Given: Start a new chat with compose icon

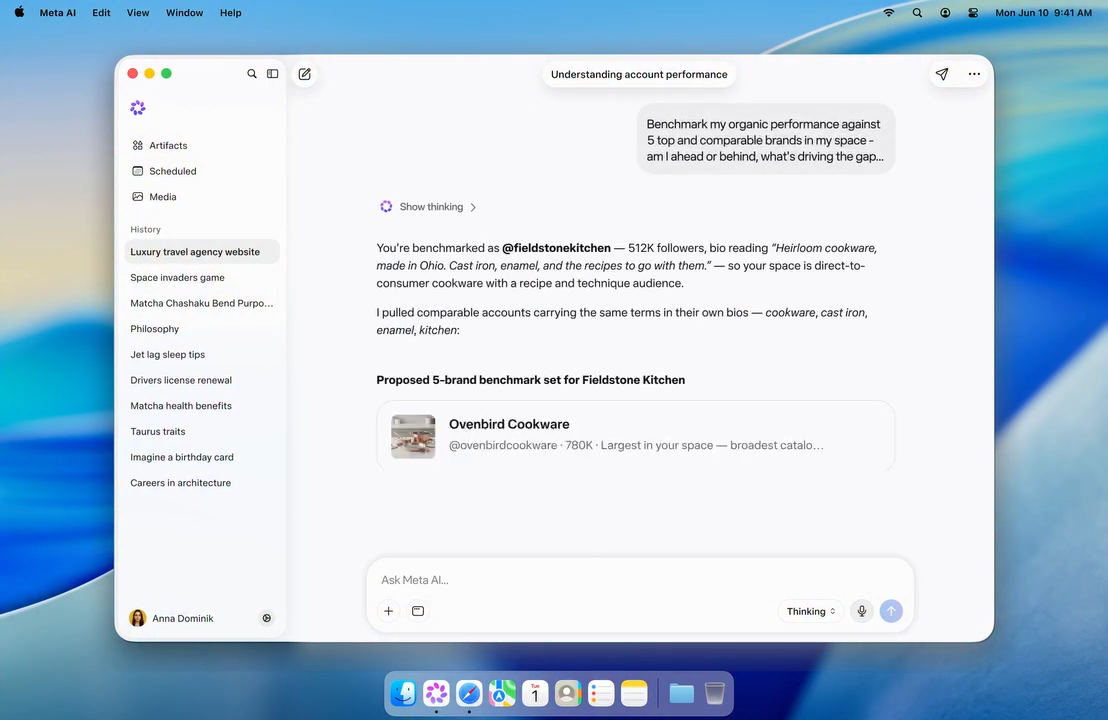Looking at the screenshot, I should [x=305, y=74].
